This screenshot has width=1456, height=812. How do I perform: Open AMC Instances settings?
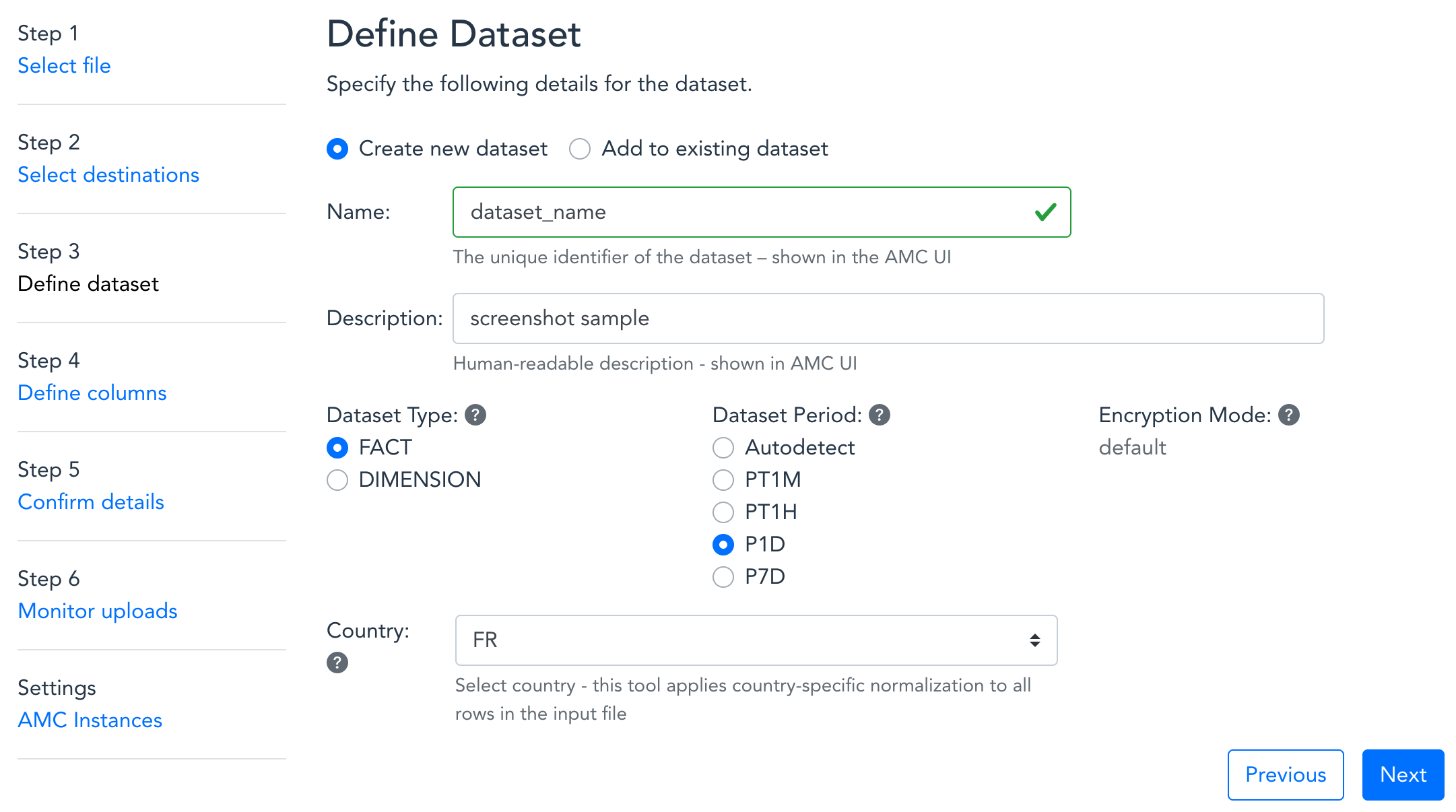coord(90,720)
